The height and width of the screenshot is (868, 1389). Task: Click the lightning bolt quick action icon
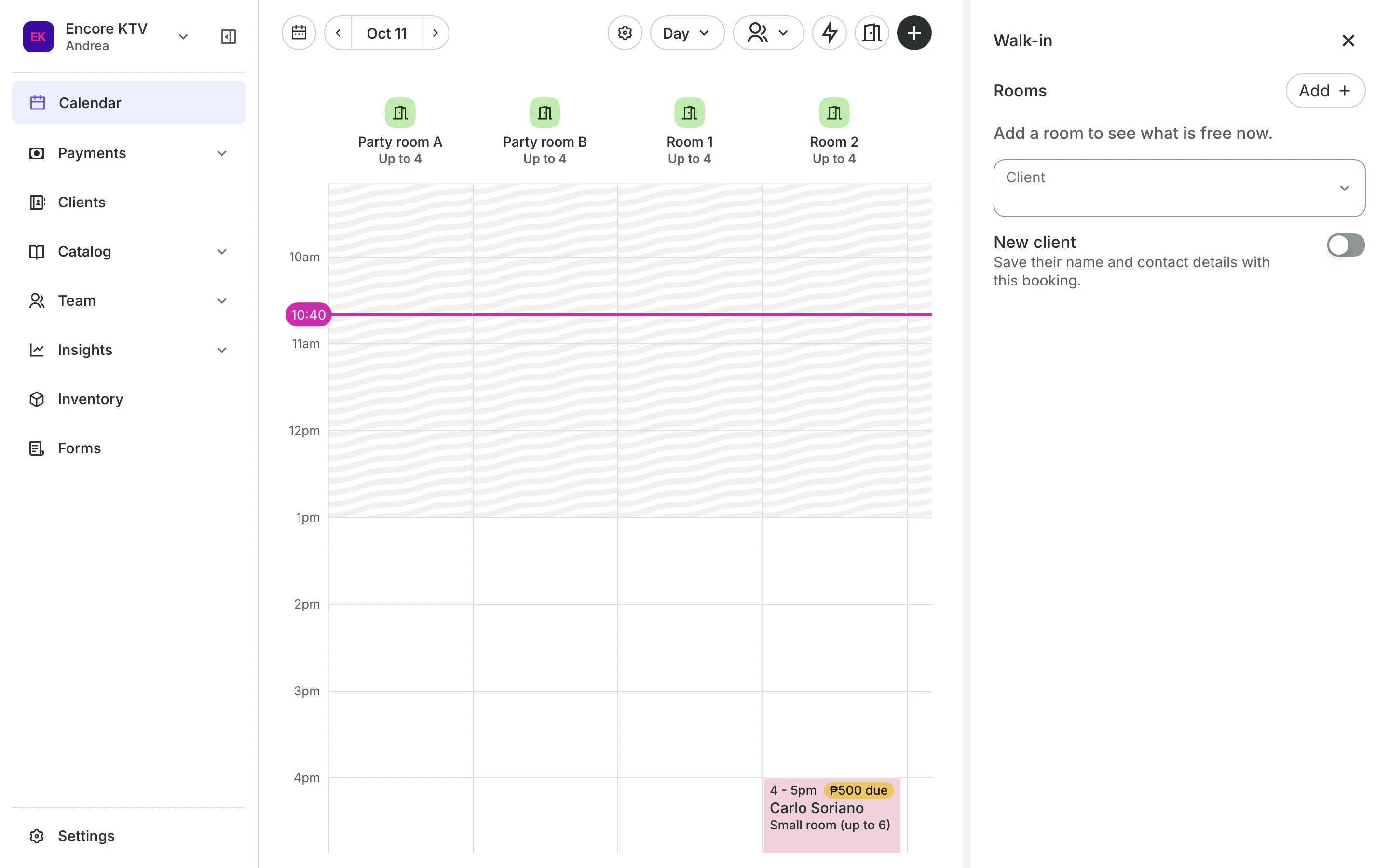click(830, 33)
